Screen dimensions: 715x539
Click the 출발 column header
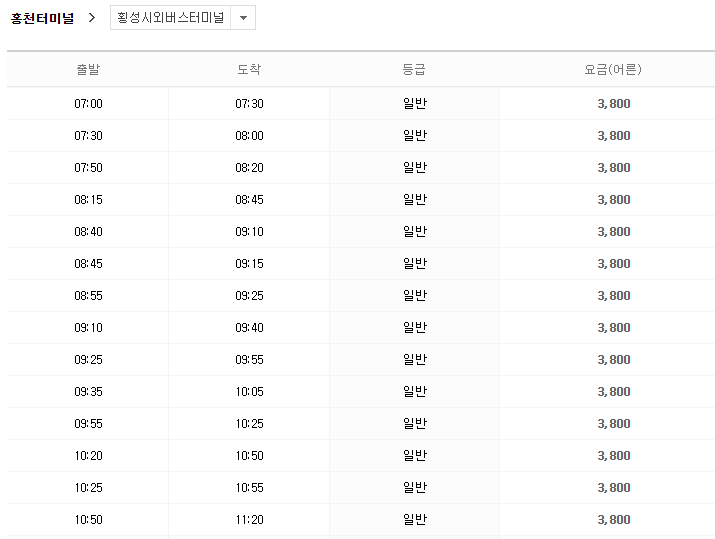pyautogui.click(x=88, y=70)
